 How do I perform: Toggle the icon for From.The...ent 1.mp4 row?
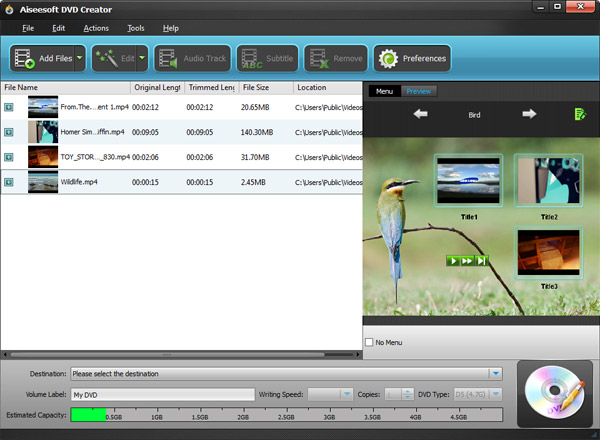pos(9,107)
